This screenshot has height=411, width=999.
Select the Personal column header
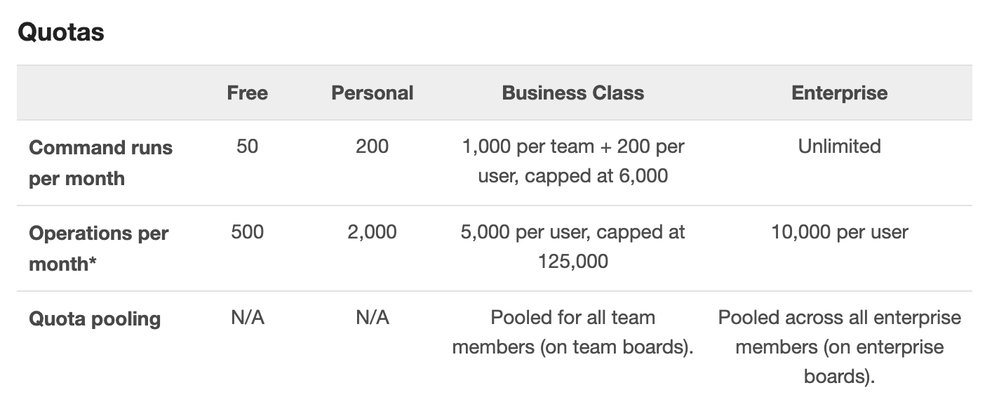click(x=372, y=93)
